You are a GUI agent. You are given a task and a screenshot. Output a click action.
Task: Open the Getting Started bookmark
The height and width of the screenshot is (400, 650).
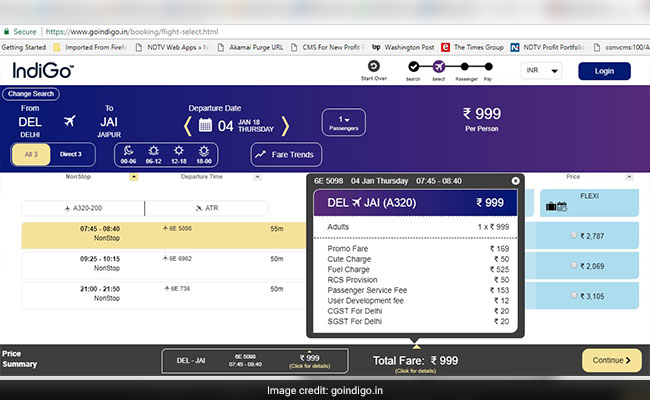click(x=24, y=47)
